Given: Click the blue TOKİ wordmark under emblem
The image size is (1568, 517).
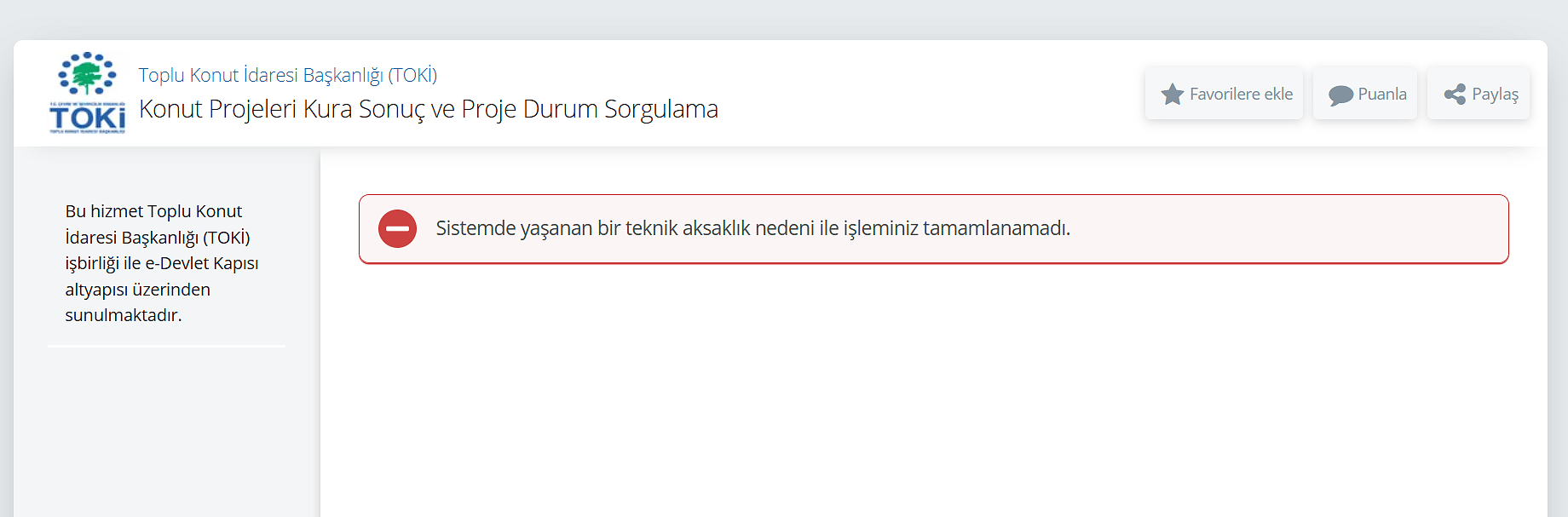Looking at the screenshot, I should (x=87, y=117).
